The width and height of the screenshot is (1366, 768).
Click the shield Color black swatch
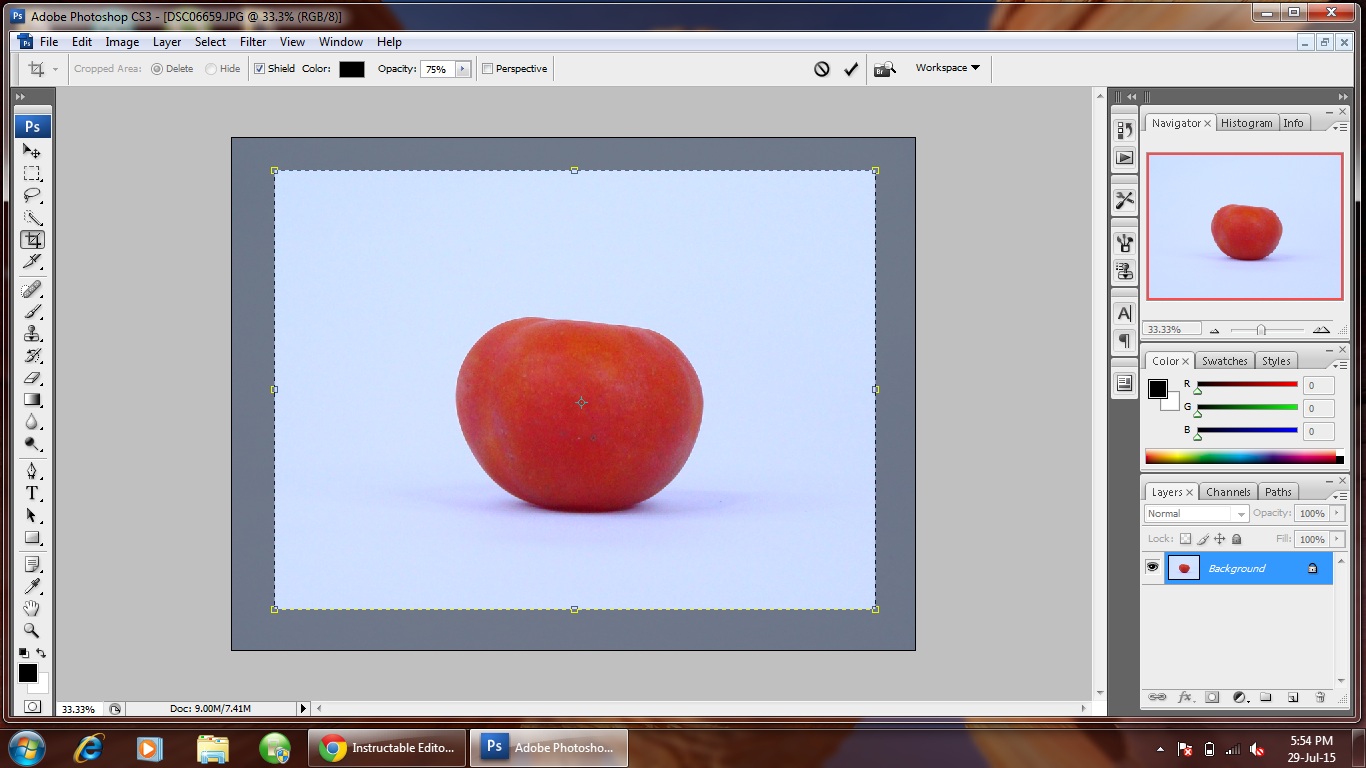point(352,69)
